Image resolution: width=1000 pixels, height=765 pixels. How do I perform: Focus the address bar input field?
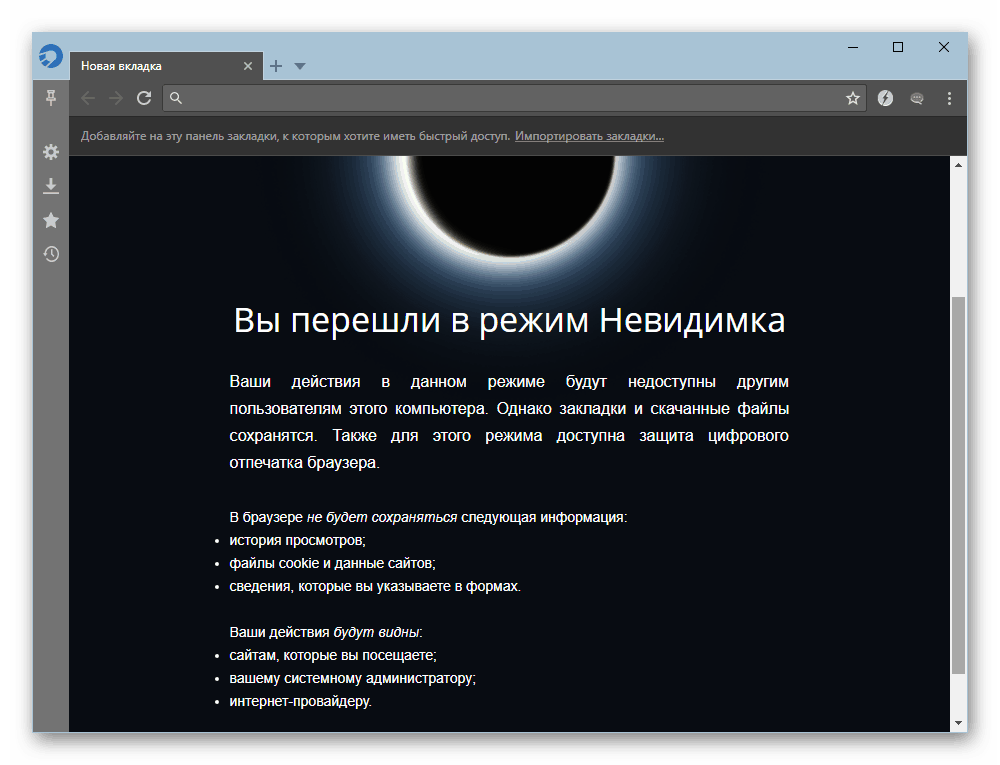tap(513, 98)
